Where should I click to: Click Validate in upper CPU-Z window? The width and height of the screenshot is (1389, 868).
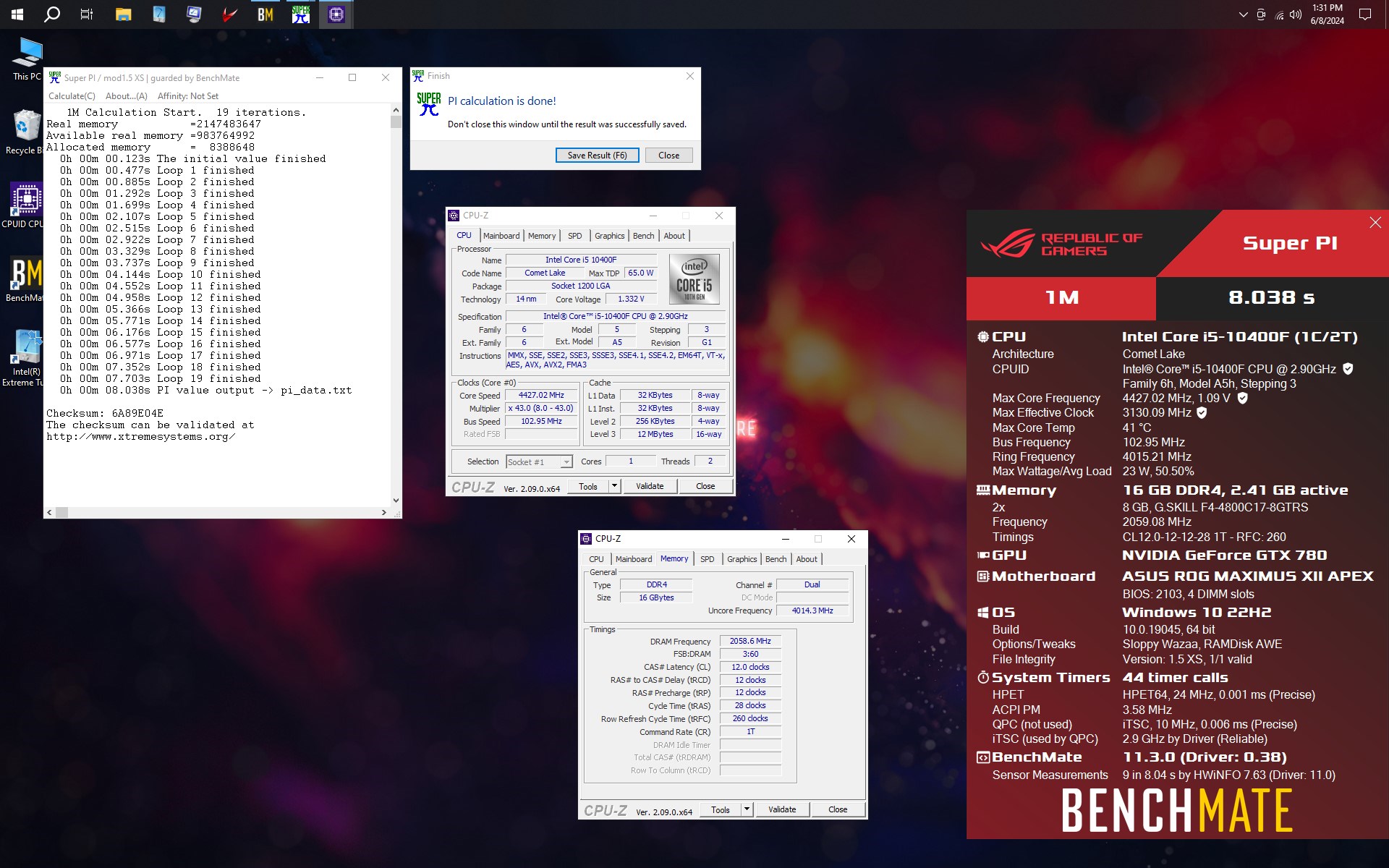tap(650, 487)
